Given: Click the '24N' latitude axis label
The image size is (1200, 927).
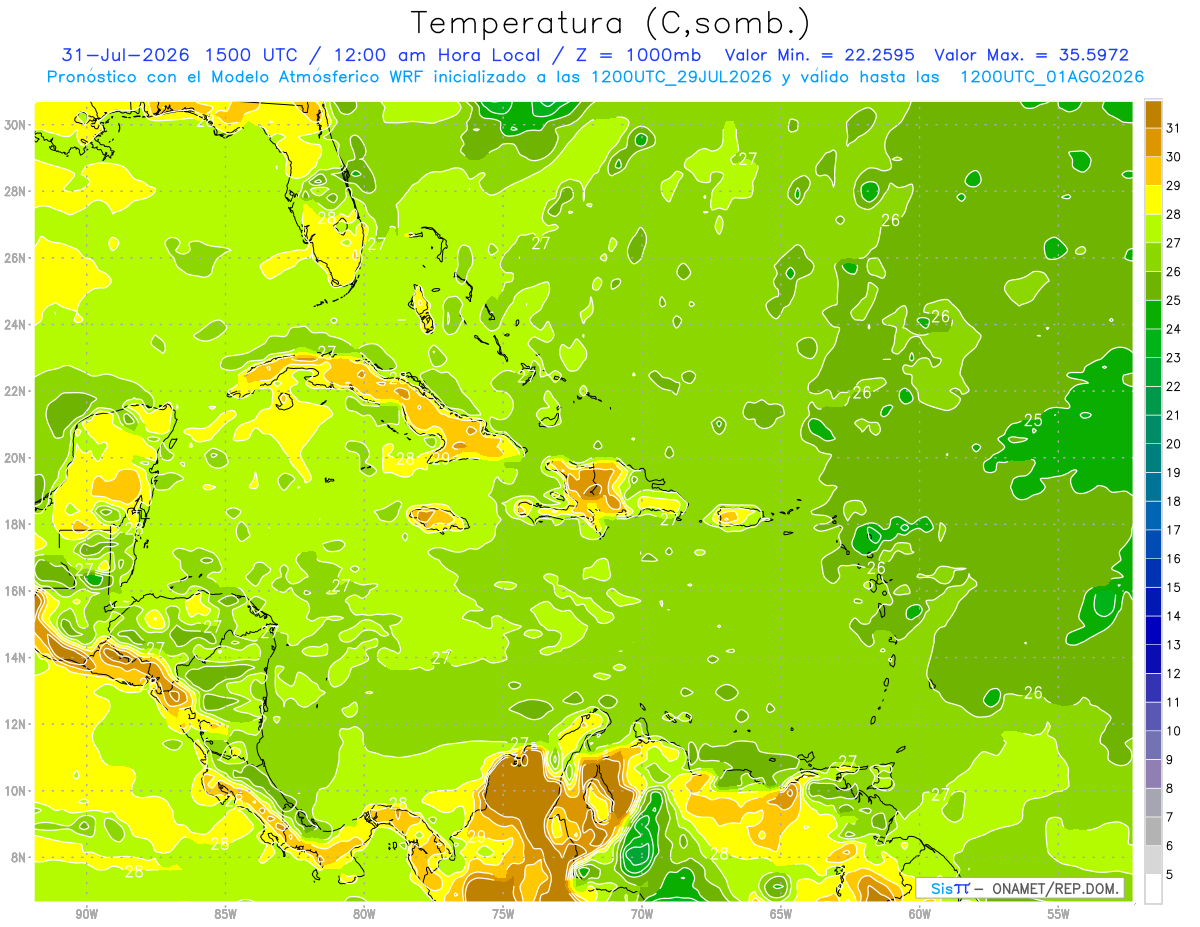Looking at the screenshot, I should (17, 324).
